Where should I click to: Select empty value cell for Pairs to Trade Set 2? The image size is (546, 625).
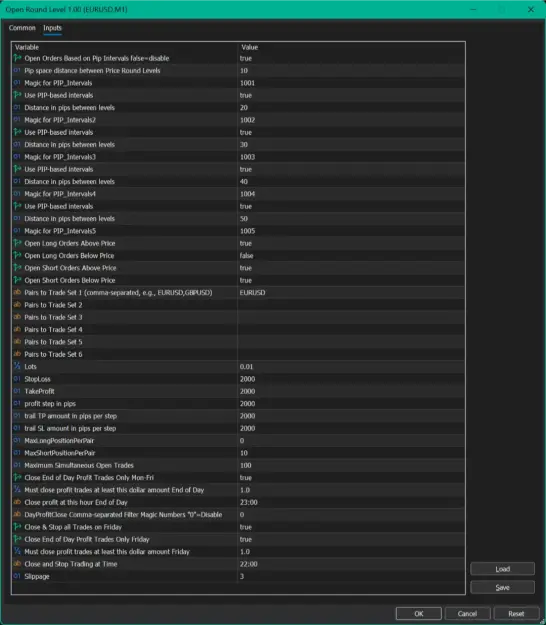point(351,305)
